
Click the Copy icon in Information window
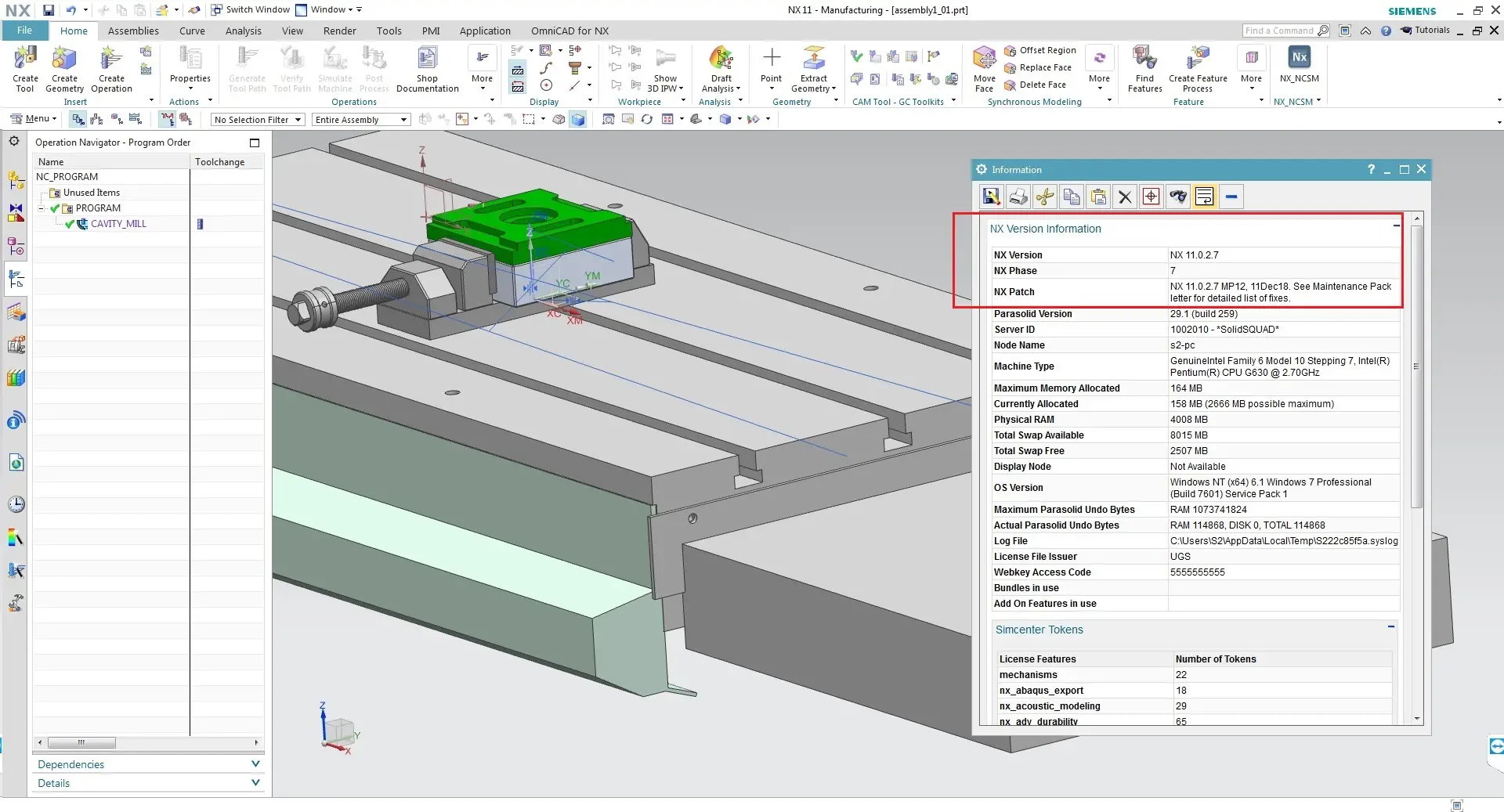point(1072,197)
